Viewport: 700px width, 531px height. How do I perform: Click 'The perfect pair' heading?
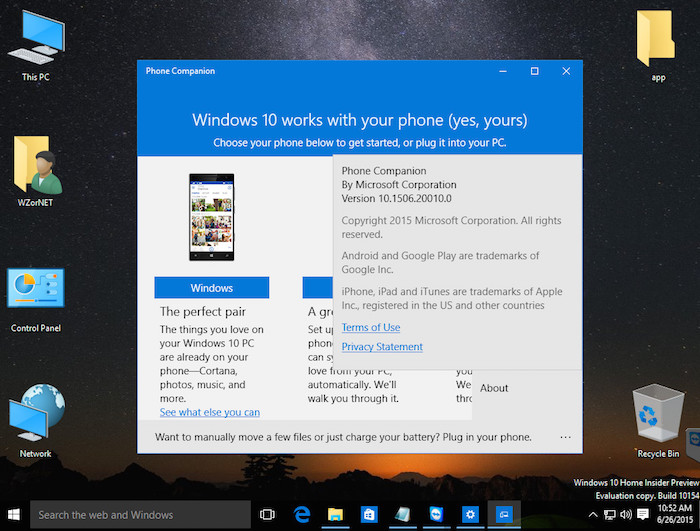(203, 312)
